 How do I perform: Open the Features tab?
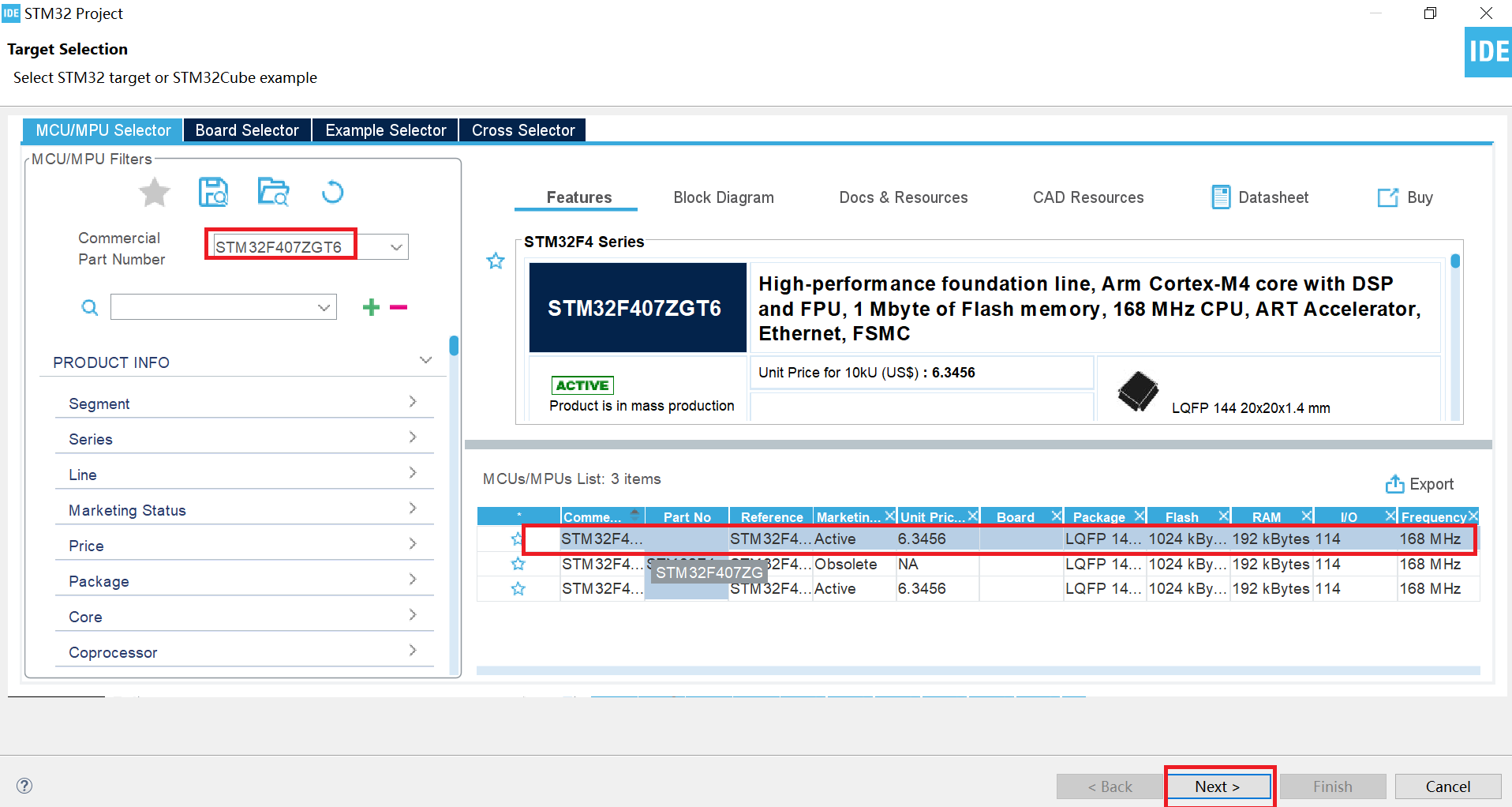(579, 197)
